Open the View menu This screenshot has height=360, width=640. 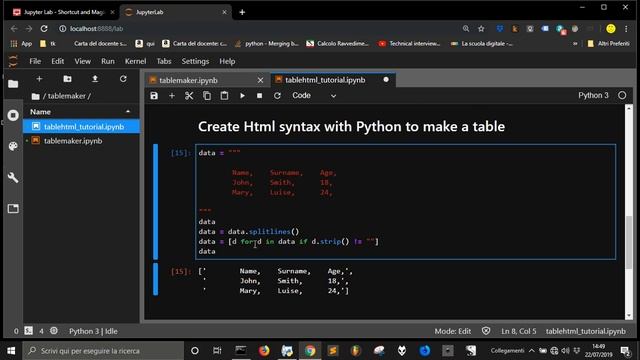coord(82,61)
